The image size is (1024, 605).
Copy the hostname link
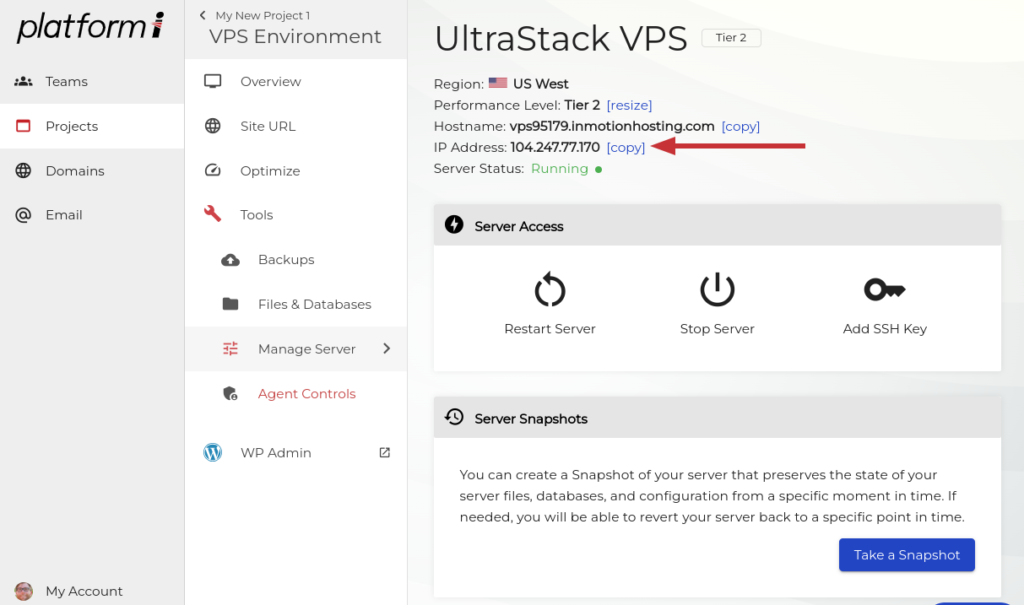741,127
